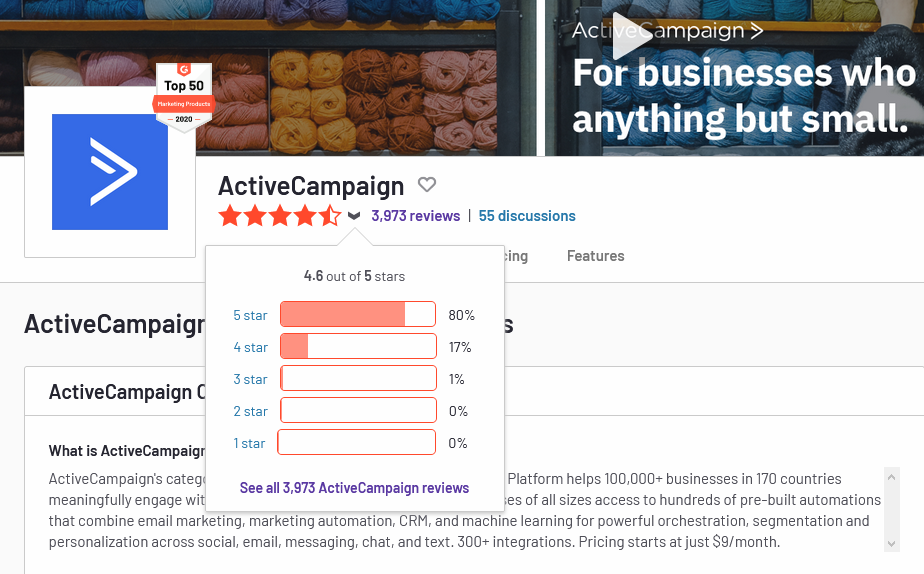Click the ActiveCampaign blue logo image
Screen dimensions: 924x574
coord(110,171)
